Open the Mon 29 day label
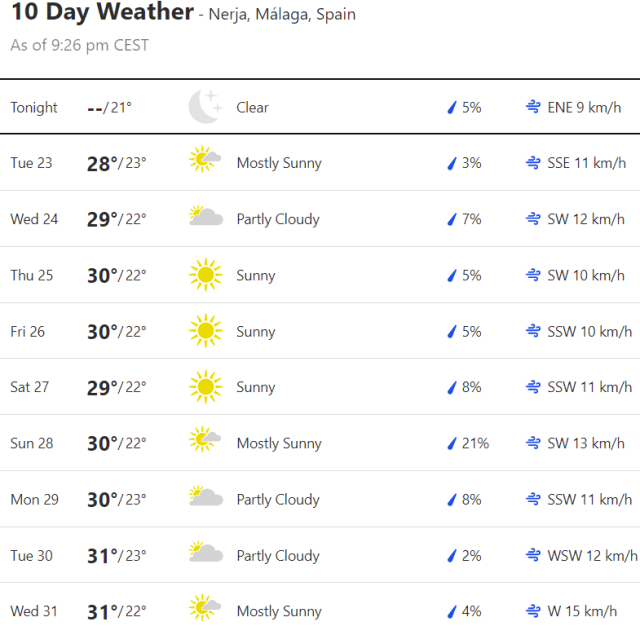 point(34,499)
